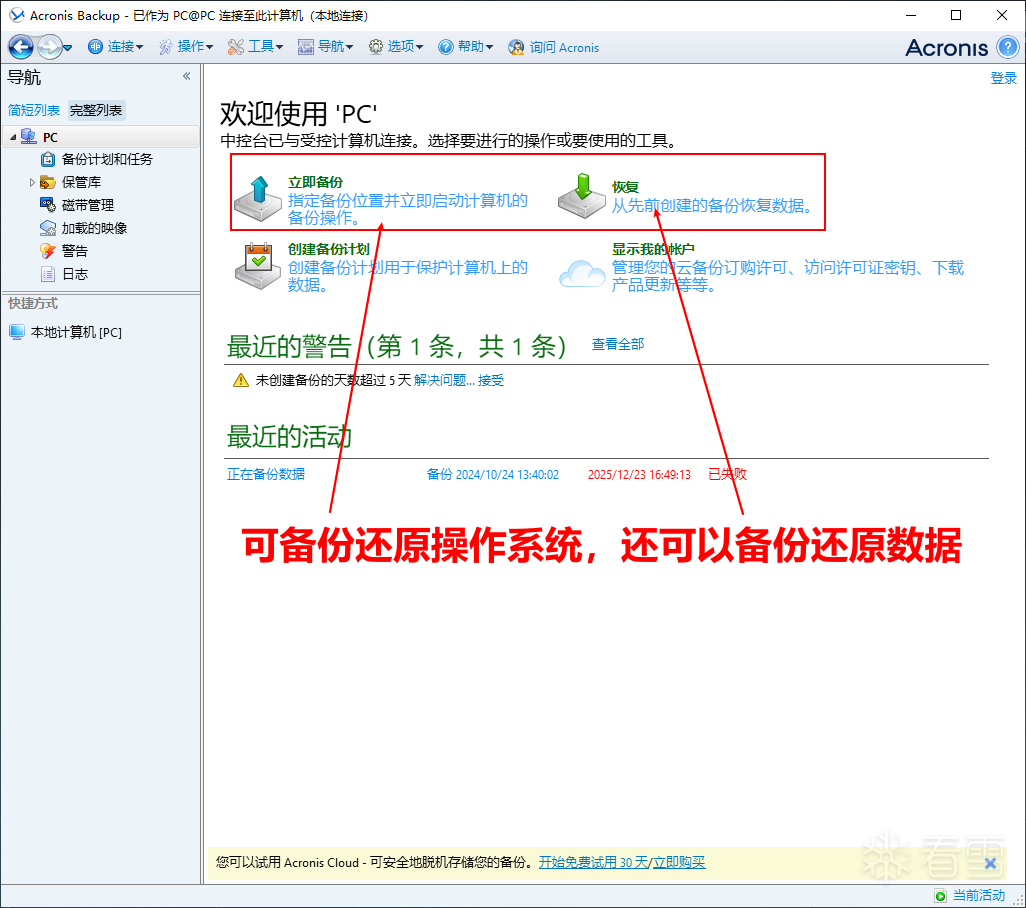Click the 创建备份计划 calendar drive icon
The width and height of the screenshot is (1026, 908).
pos(258,266)
